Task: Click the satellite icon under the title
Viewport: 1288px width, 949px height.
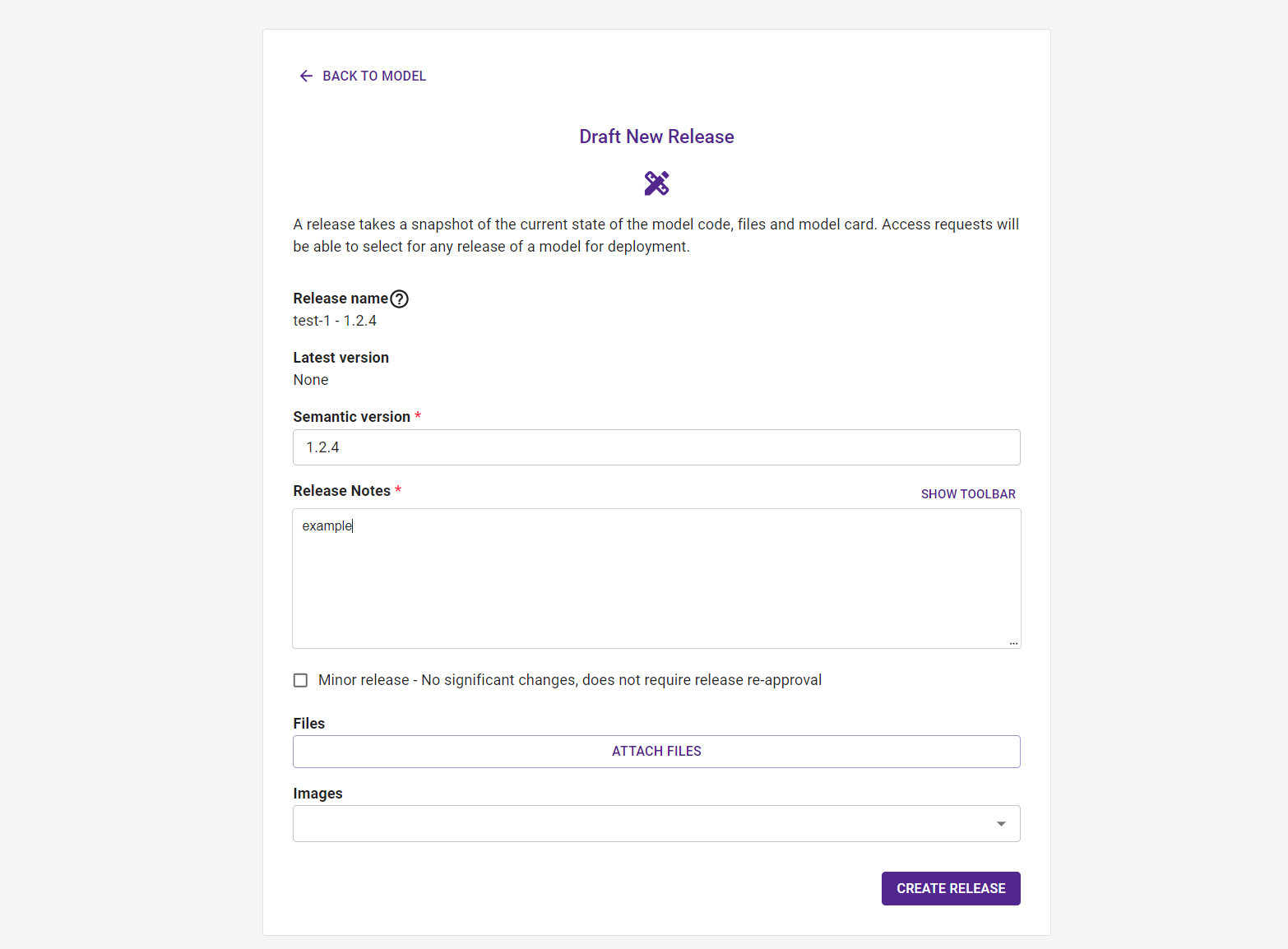Action: click(656, 183)
